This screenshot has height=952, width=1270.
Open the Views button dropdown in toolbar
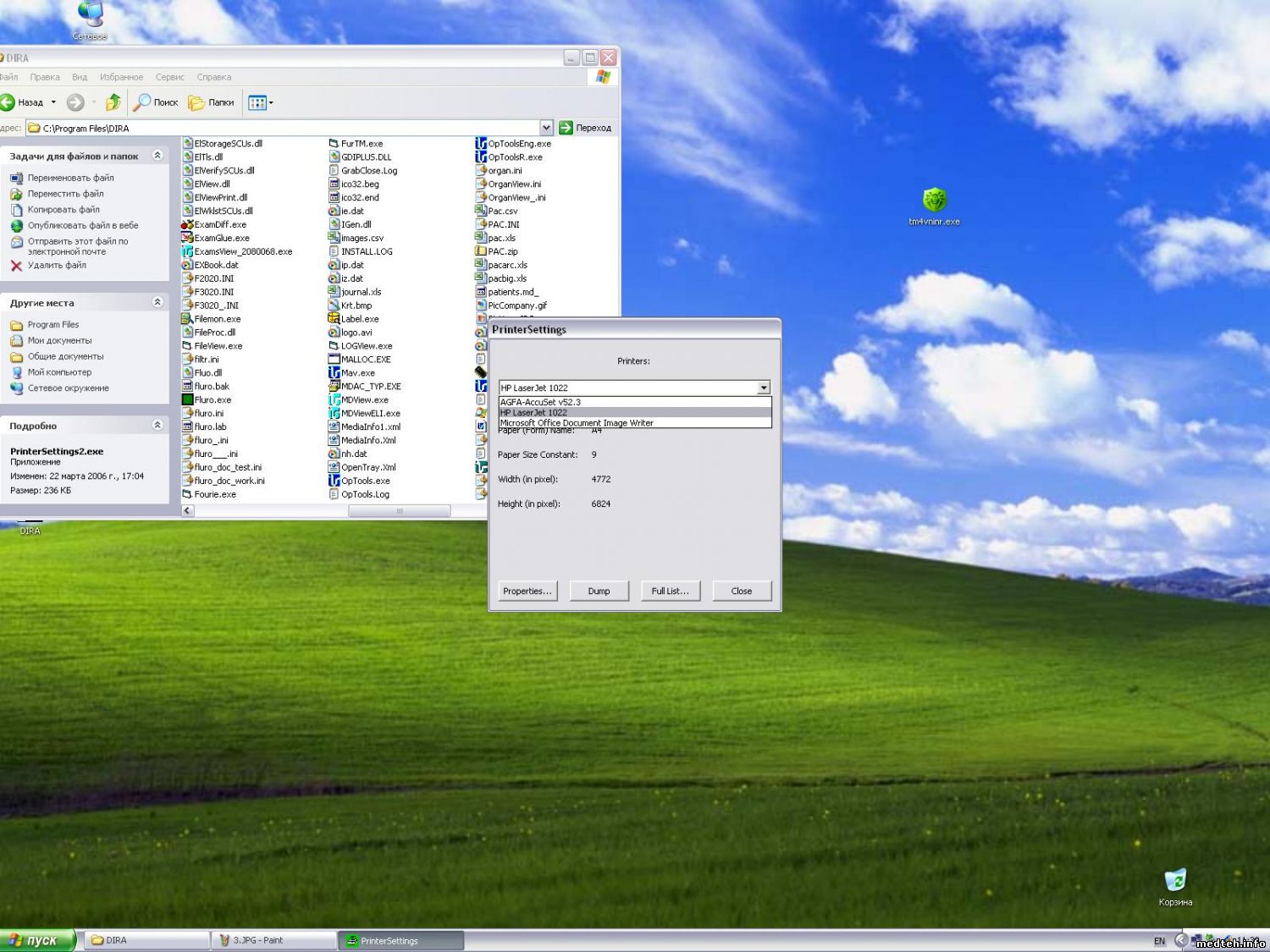271,103
